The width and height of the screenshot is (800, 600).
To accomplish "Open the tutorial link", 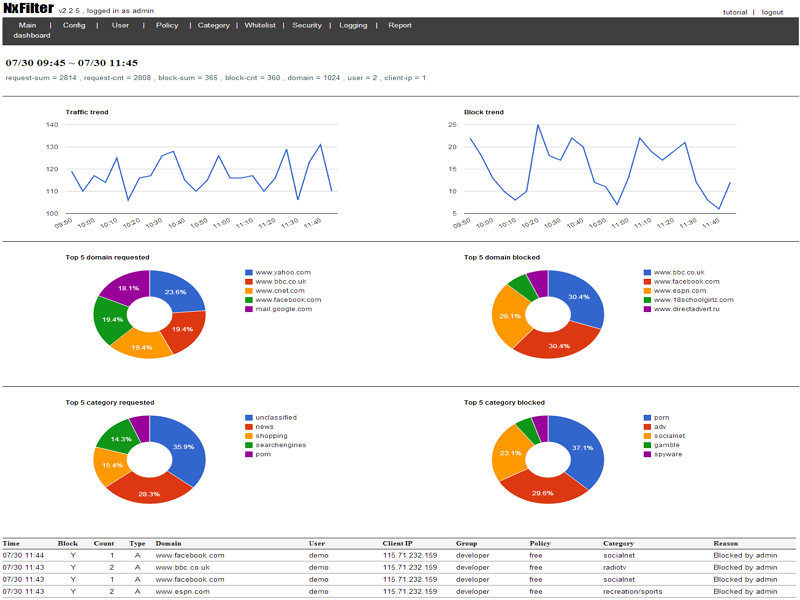I will pyautogui.click(x=735, y=12).
